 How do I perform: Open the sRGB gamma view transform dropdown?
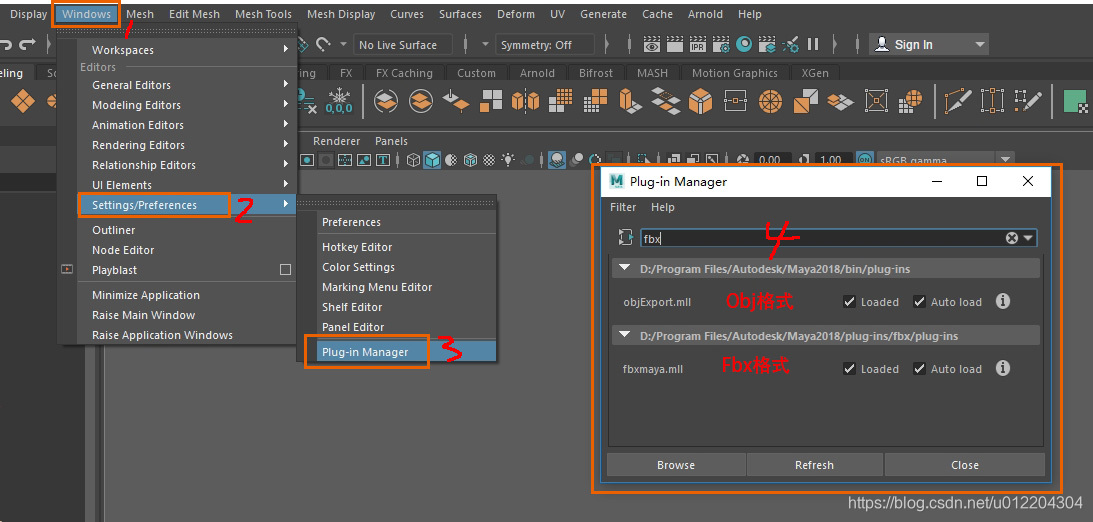945,160
